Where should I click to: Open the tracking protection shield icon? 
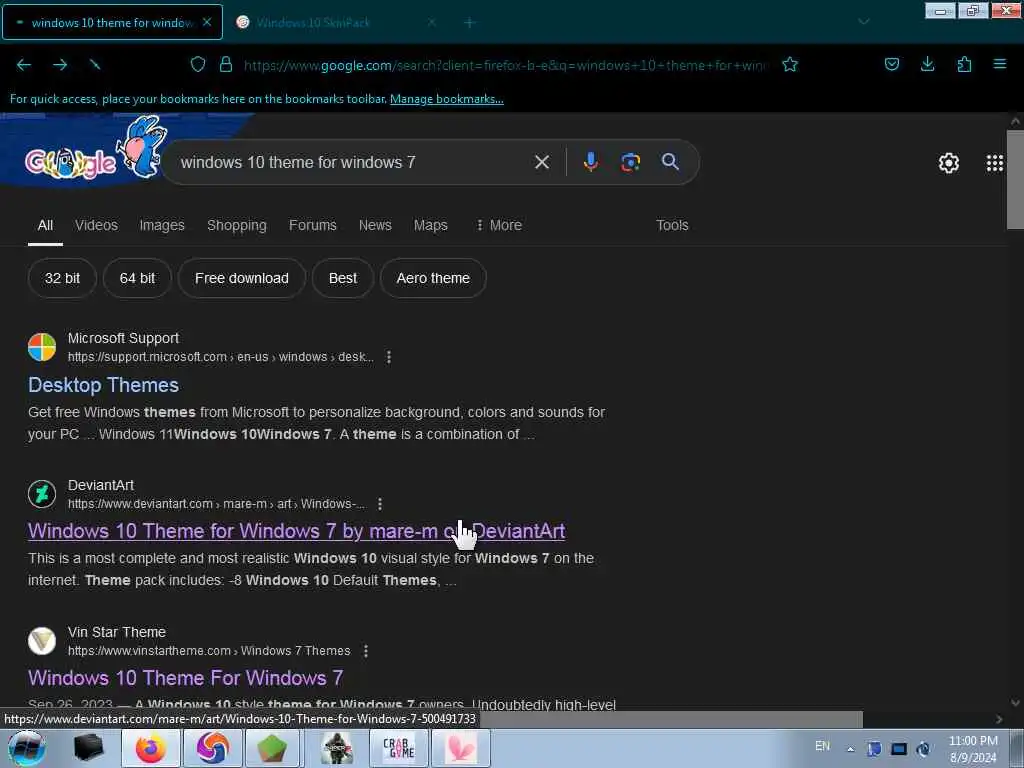[198, 64]
